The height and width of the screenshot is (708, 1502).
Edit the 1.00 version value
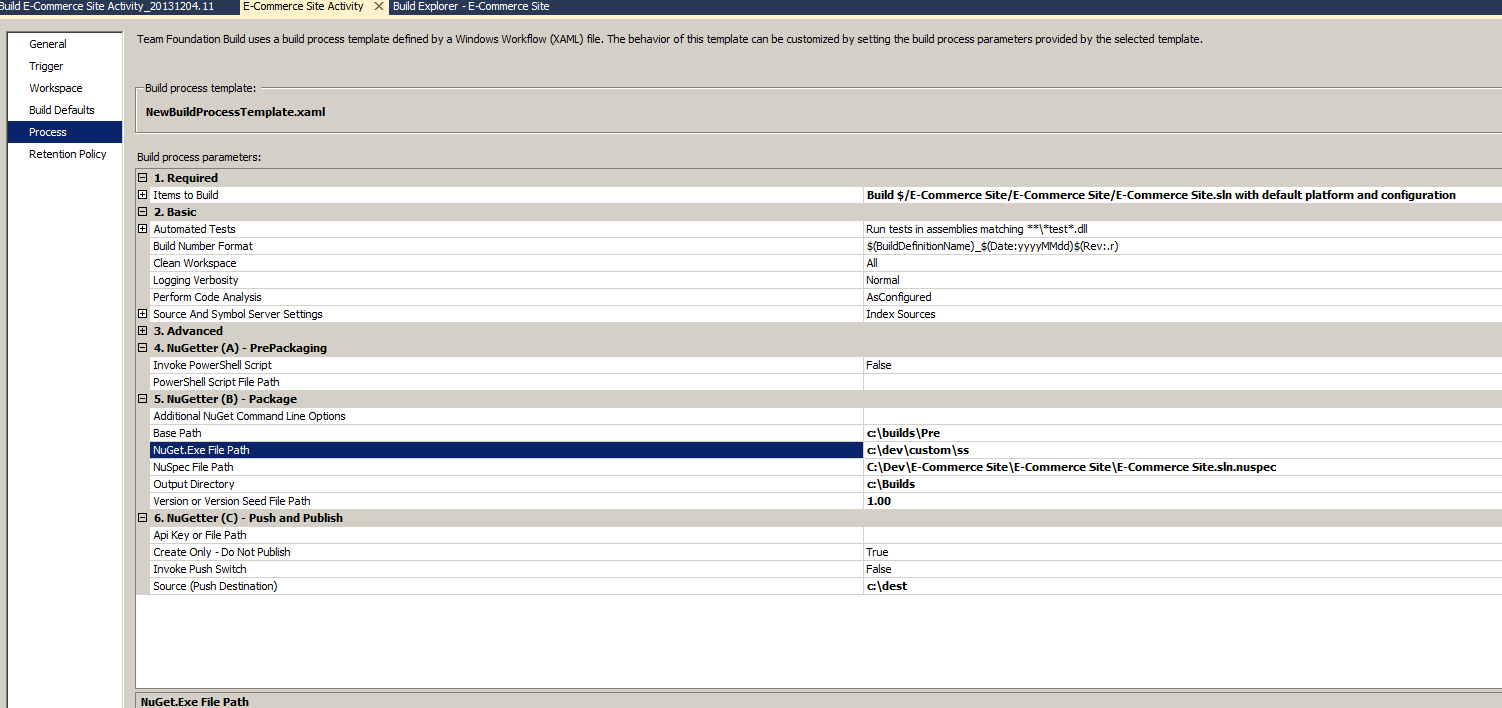(x=1183, y=501)
